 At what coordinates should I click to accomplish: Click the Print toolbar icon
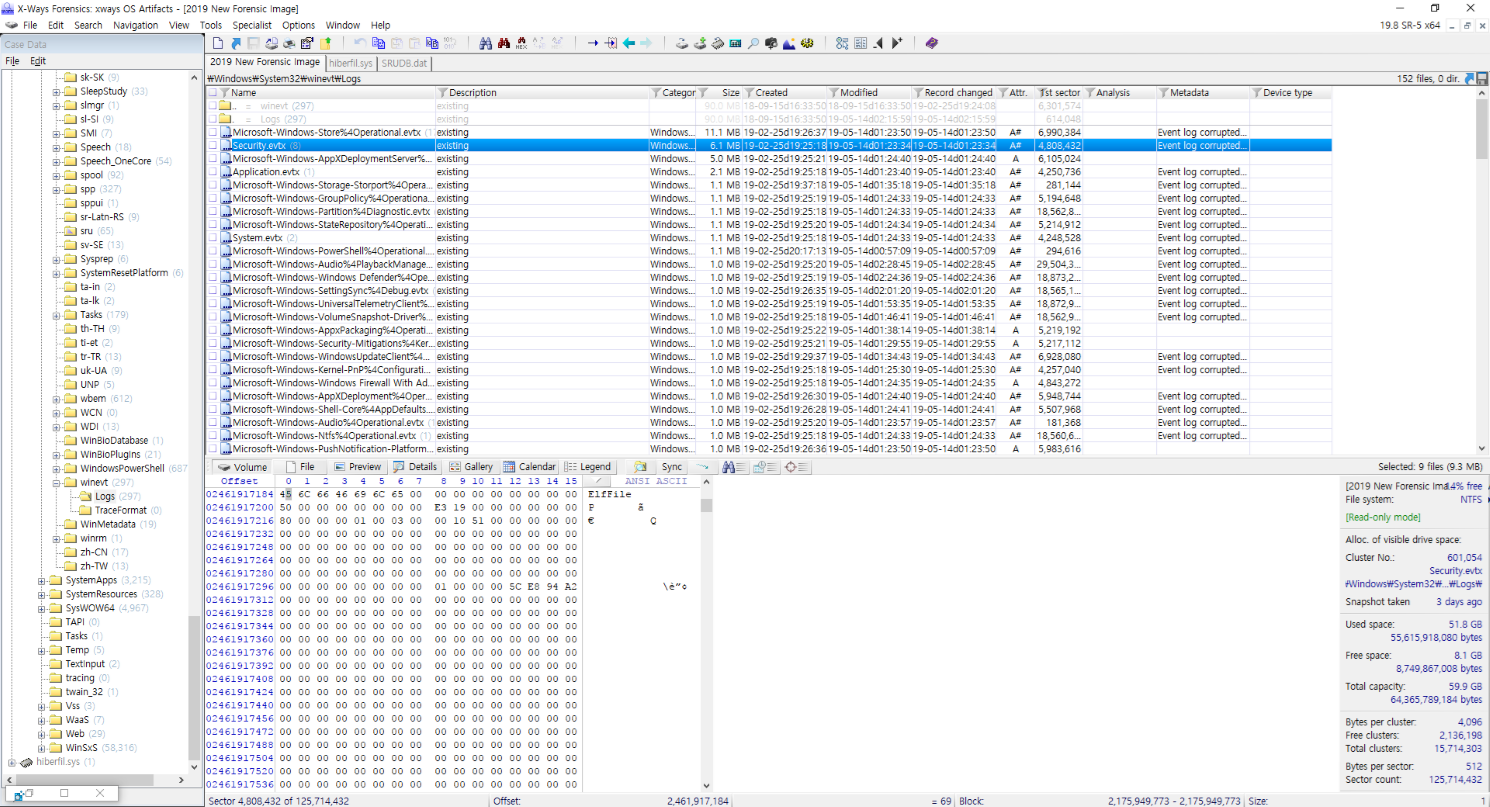(289, 43)
